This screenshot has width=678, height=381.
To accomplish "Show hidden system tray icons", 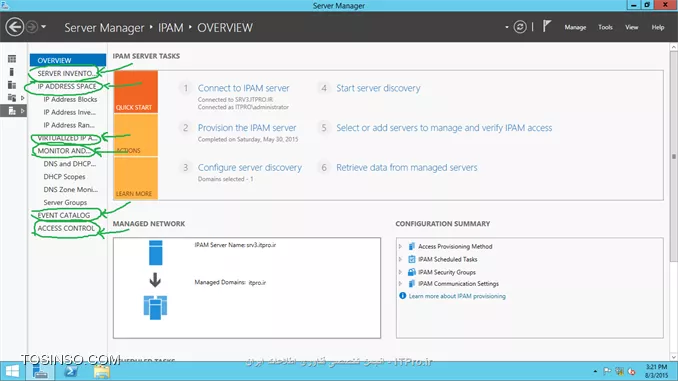I will (x=595, y=371).
